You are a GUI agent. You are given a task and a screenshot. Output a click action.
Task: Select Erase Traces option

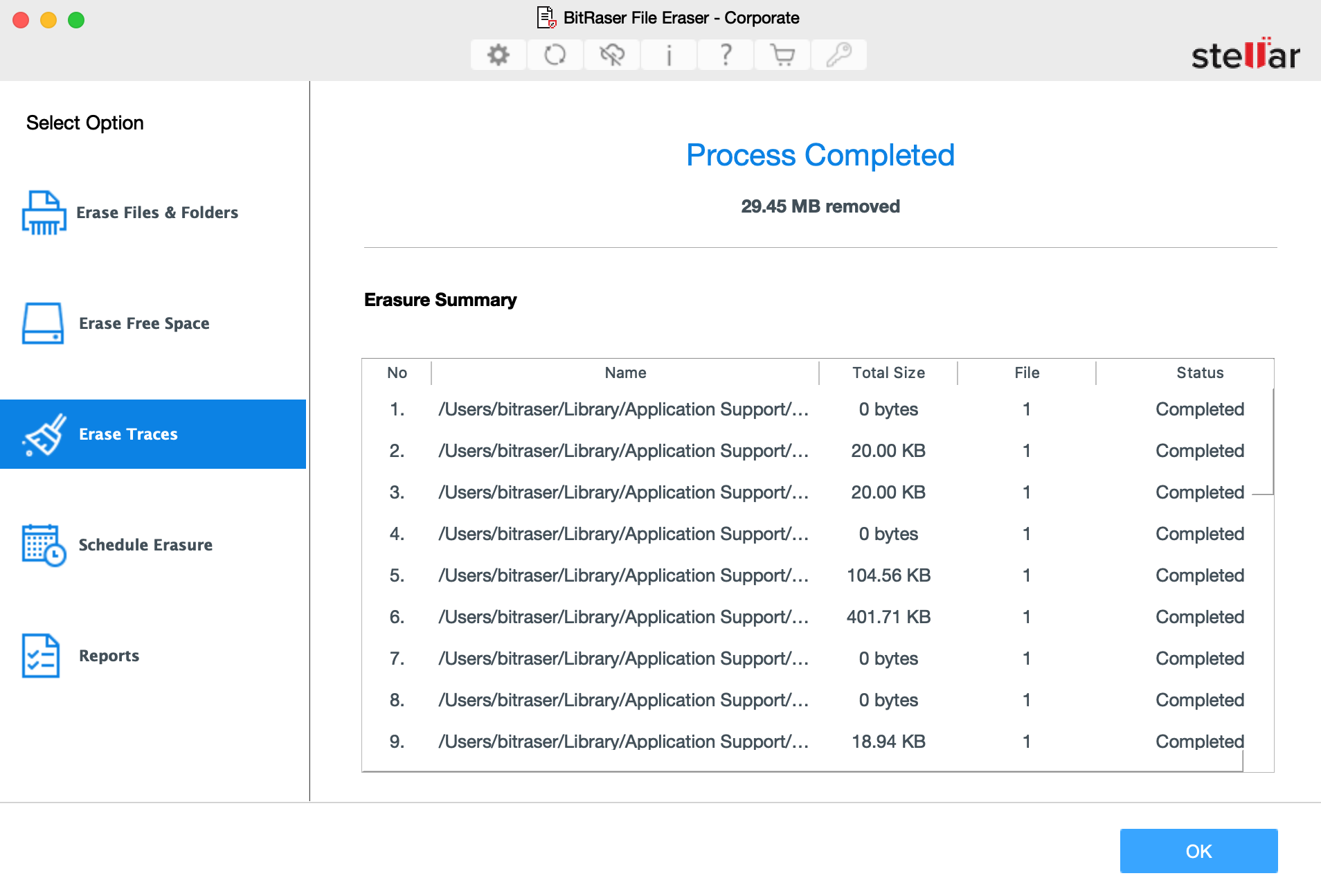pyautogui.click(x=153, y=434)
